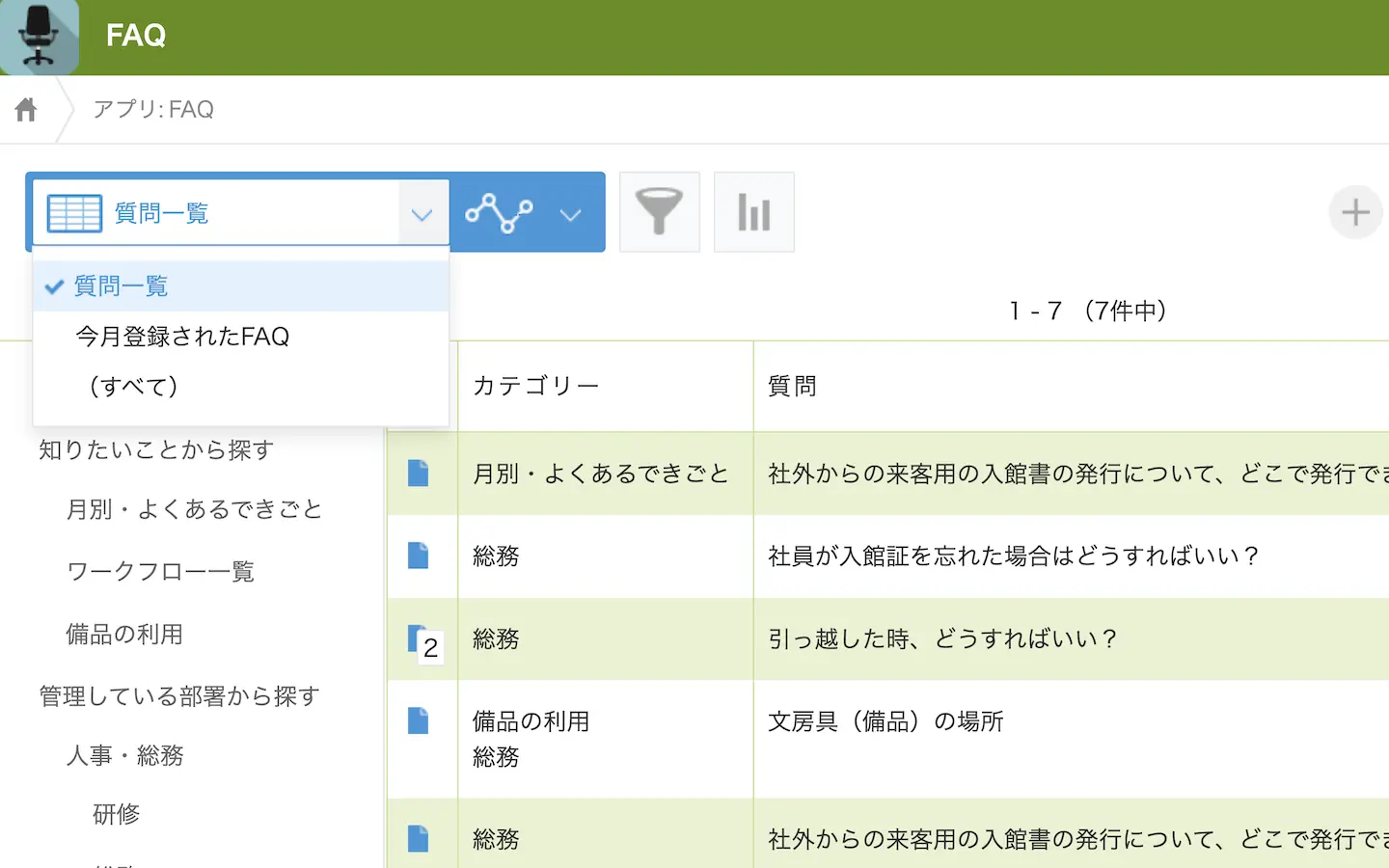
Task: Click 人事・総務 in the sidebar
Action: pos(124,755)
